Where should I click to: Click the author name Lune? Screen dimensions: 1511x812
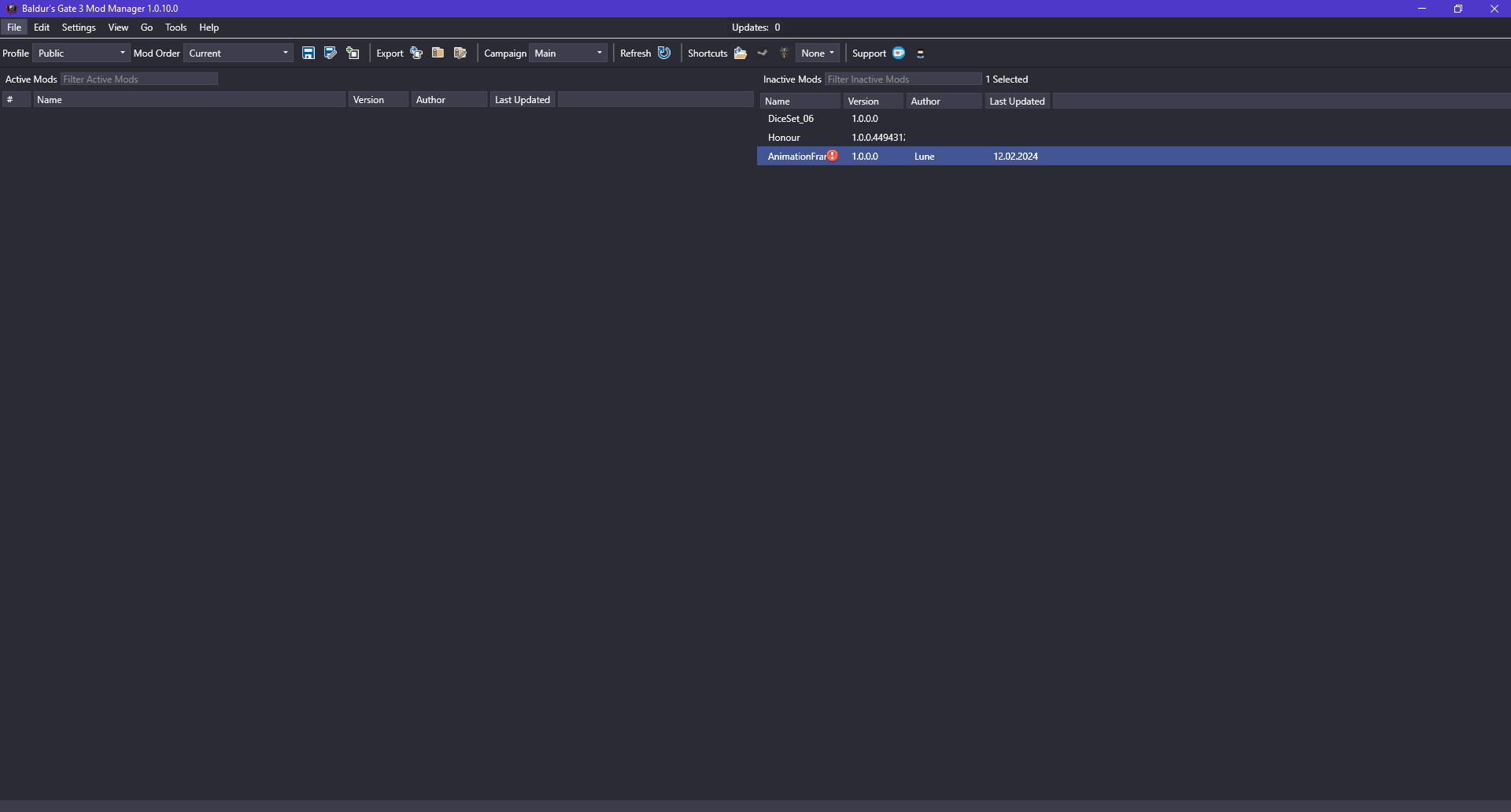(925, 156)
